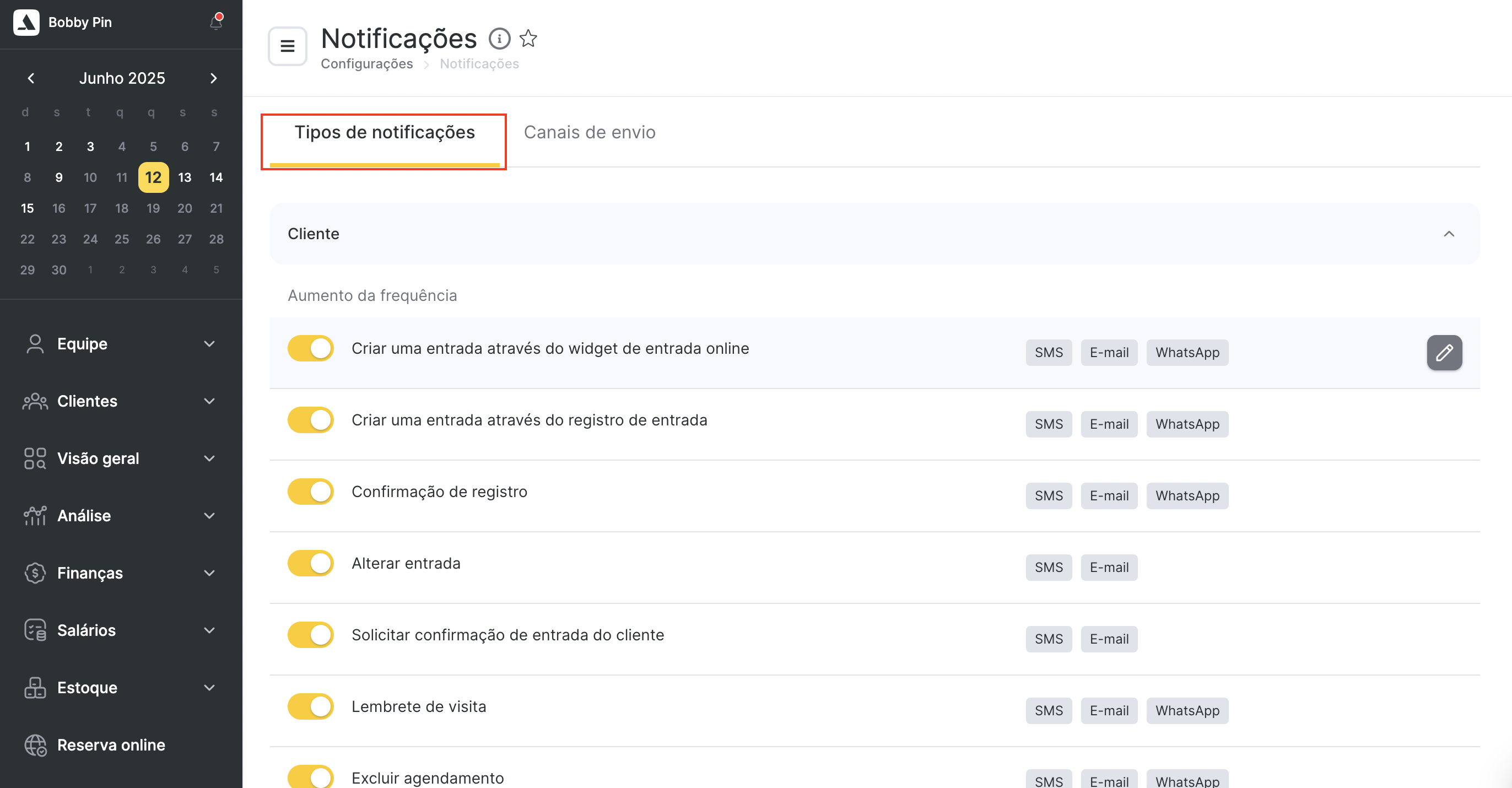Click the pencil edit button for widget entry
Viewport: 1512px width, 788px height.
[1445, 352]
